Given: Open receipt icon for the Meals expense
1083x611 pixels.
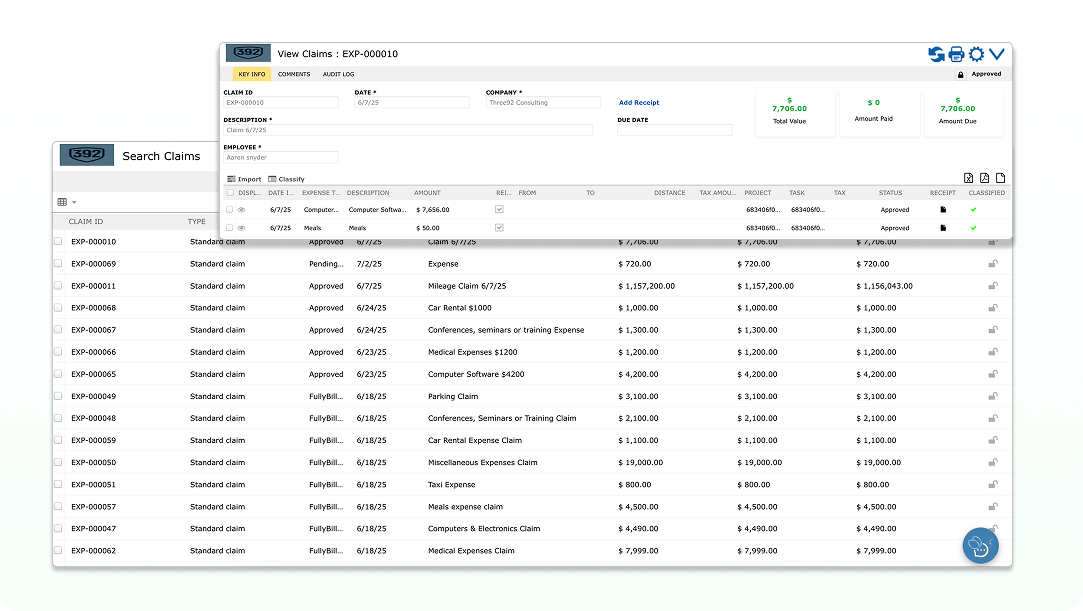Looking at the screenshot, I should [x=943, y=228].
